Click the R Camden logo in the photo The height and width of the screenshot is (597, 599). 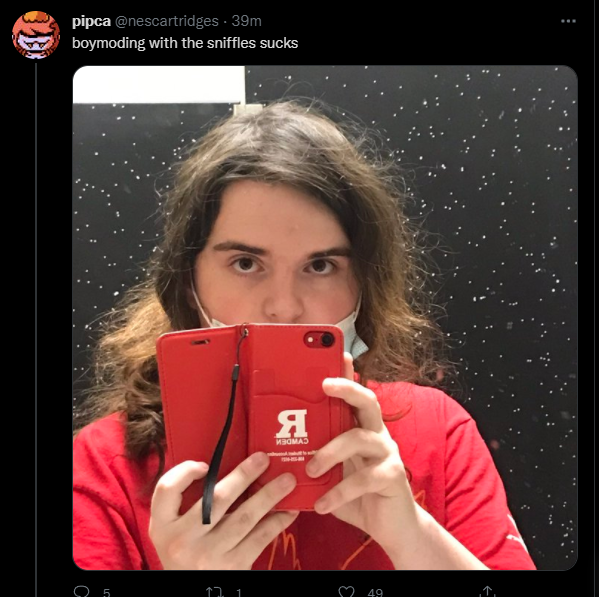tap(292, 427)
